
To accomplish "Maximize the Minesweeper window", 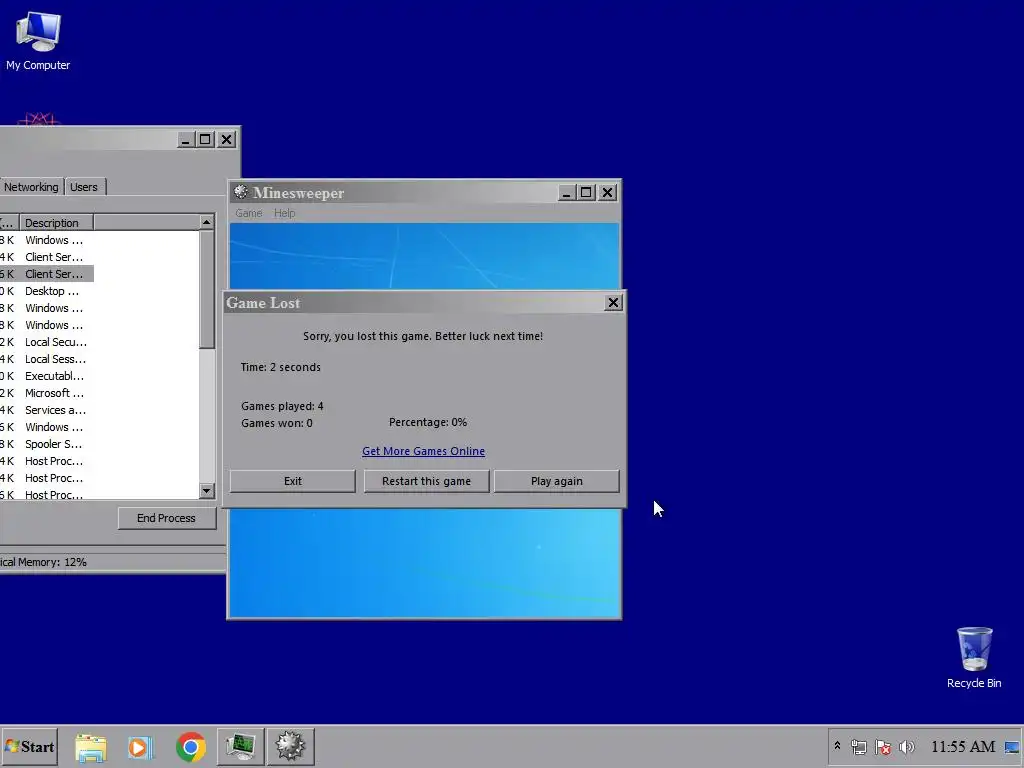I will 586,193.
